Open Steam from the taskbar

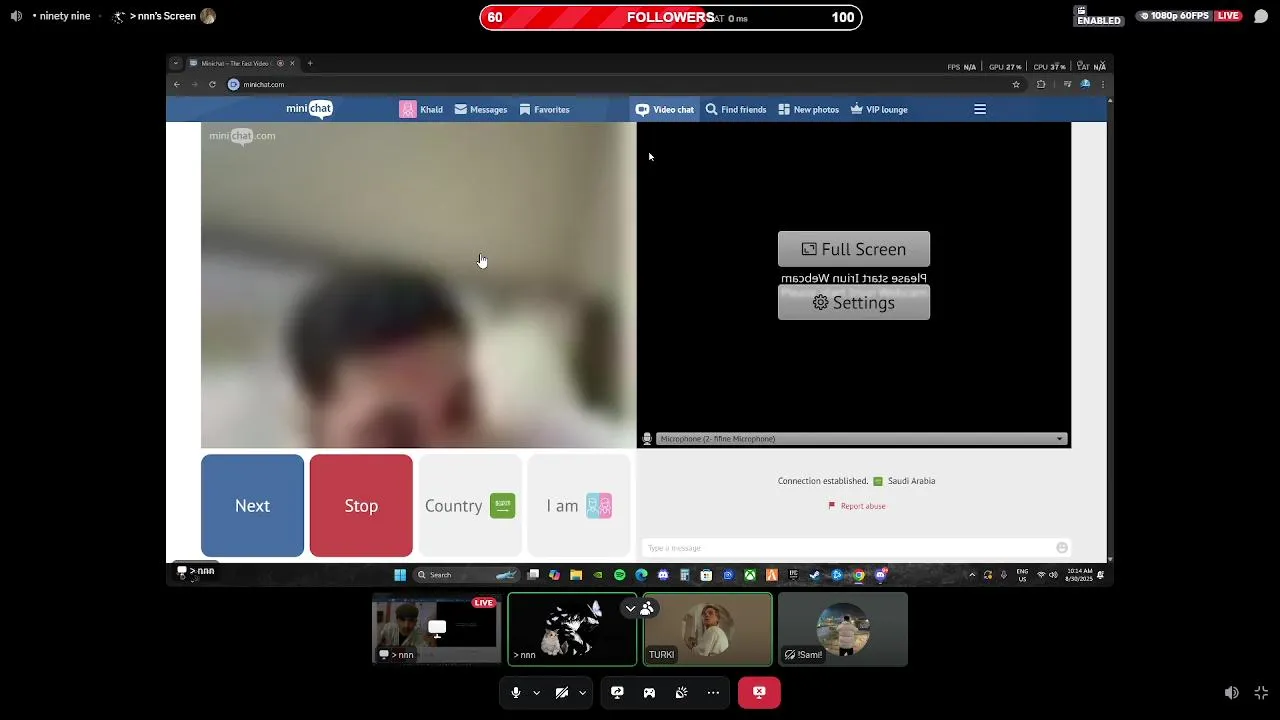point(814,575)
